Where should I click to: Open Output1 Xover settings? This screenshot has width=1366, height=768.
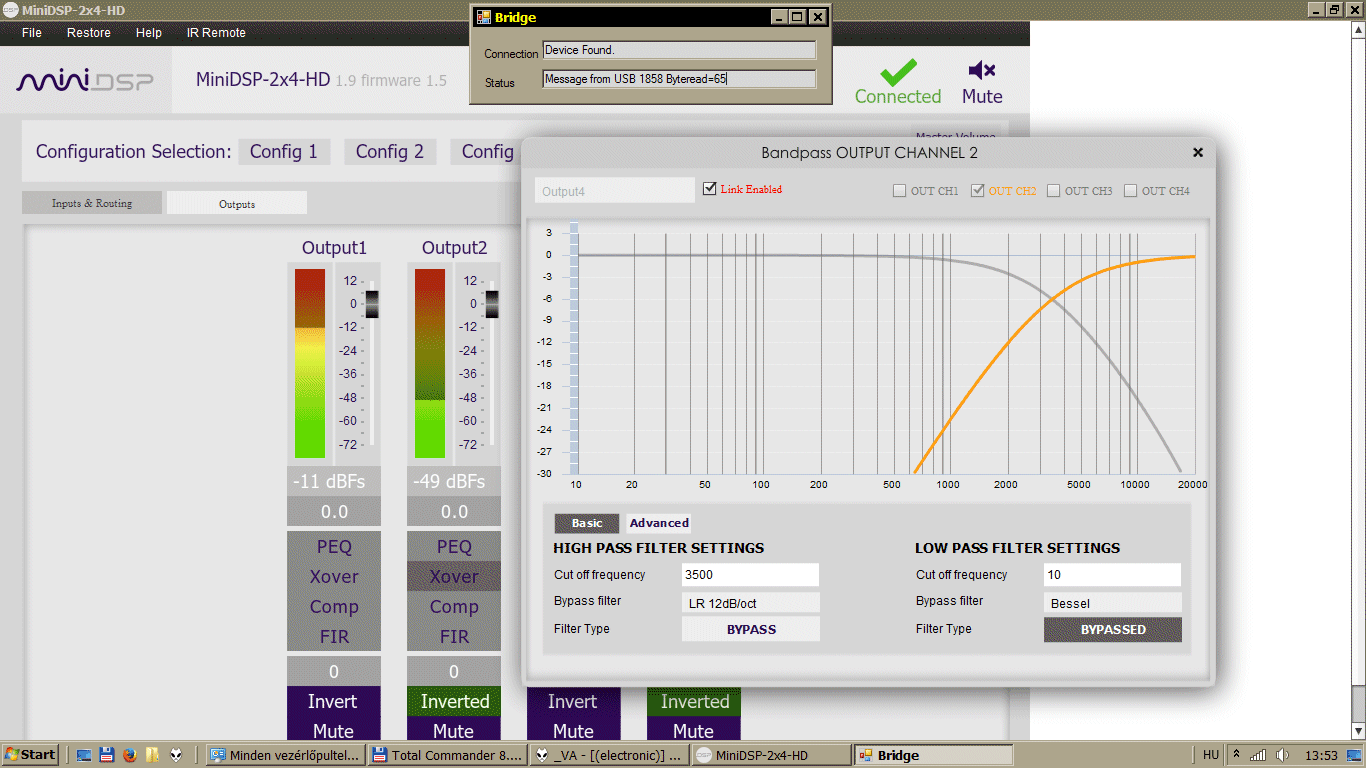pos(334,577)
